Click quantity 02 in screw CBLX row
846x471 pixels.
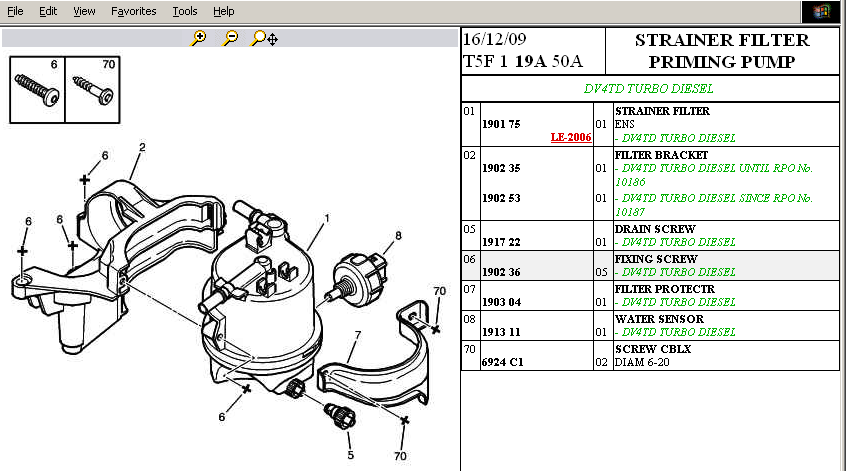tap(602, 363)
